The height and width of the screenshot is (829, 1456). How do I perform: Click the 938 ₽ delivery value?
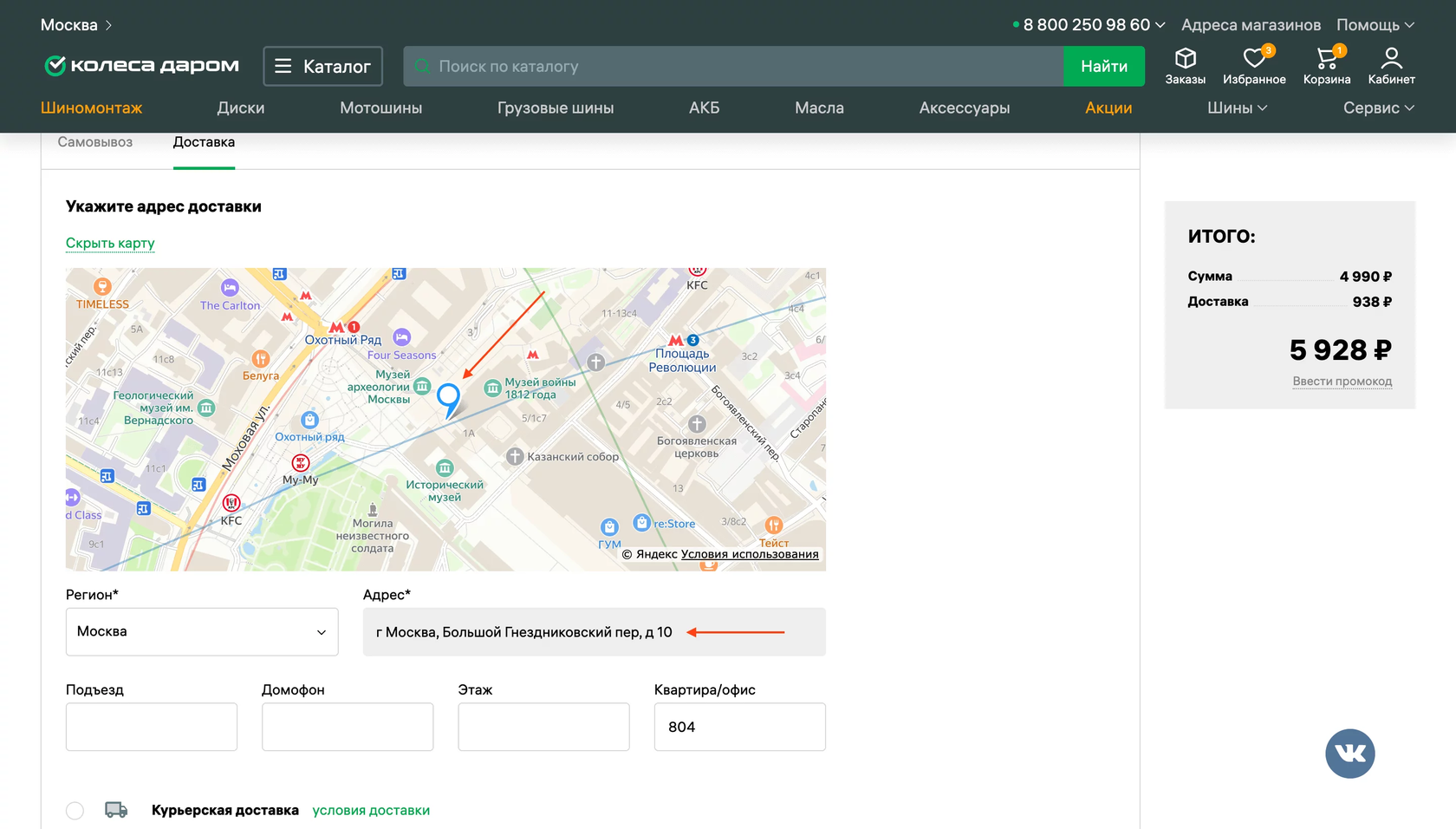point(1372,302)
